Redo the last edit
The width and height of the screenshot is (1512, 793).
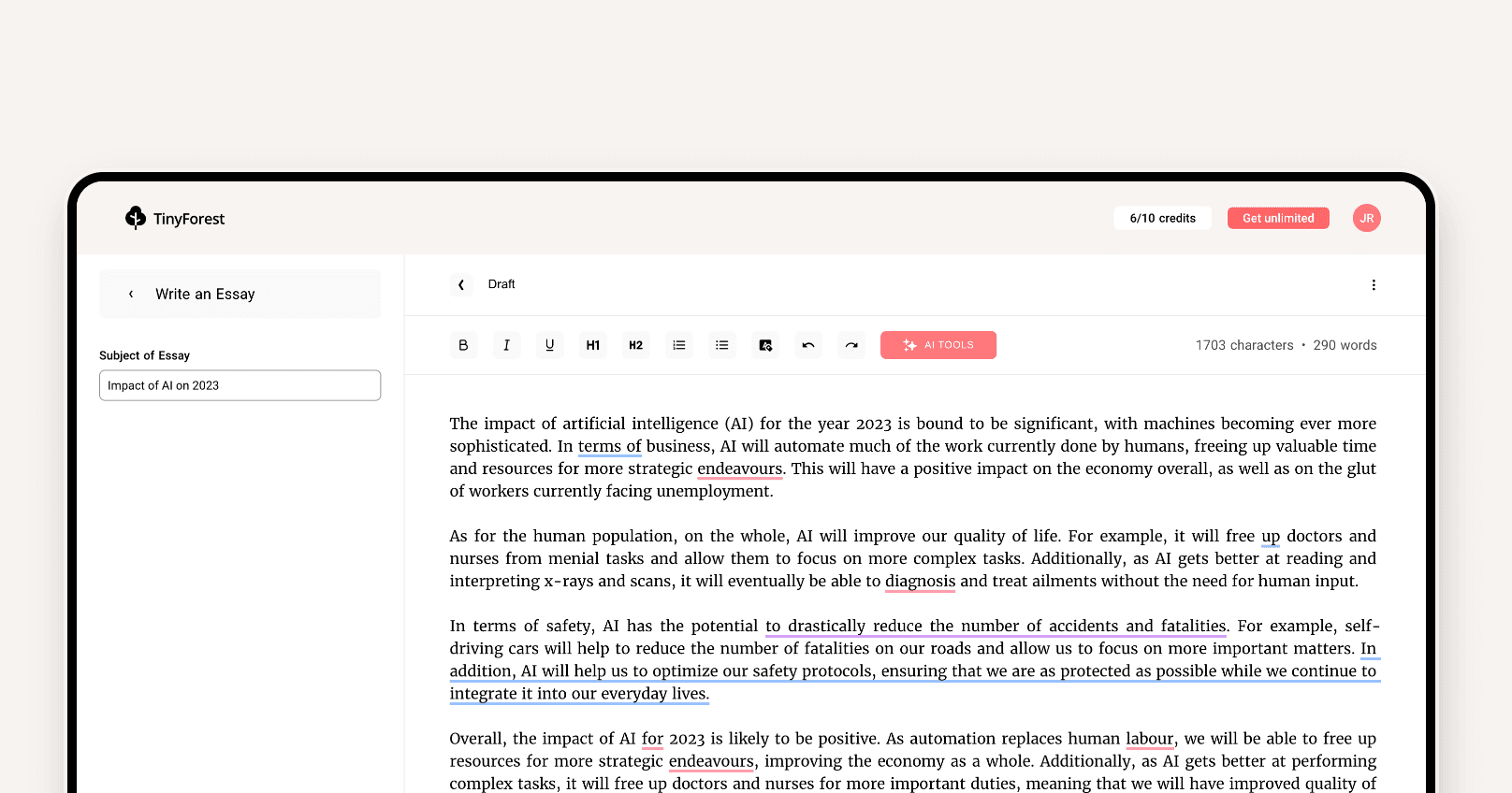pos(851,345)
